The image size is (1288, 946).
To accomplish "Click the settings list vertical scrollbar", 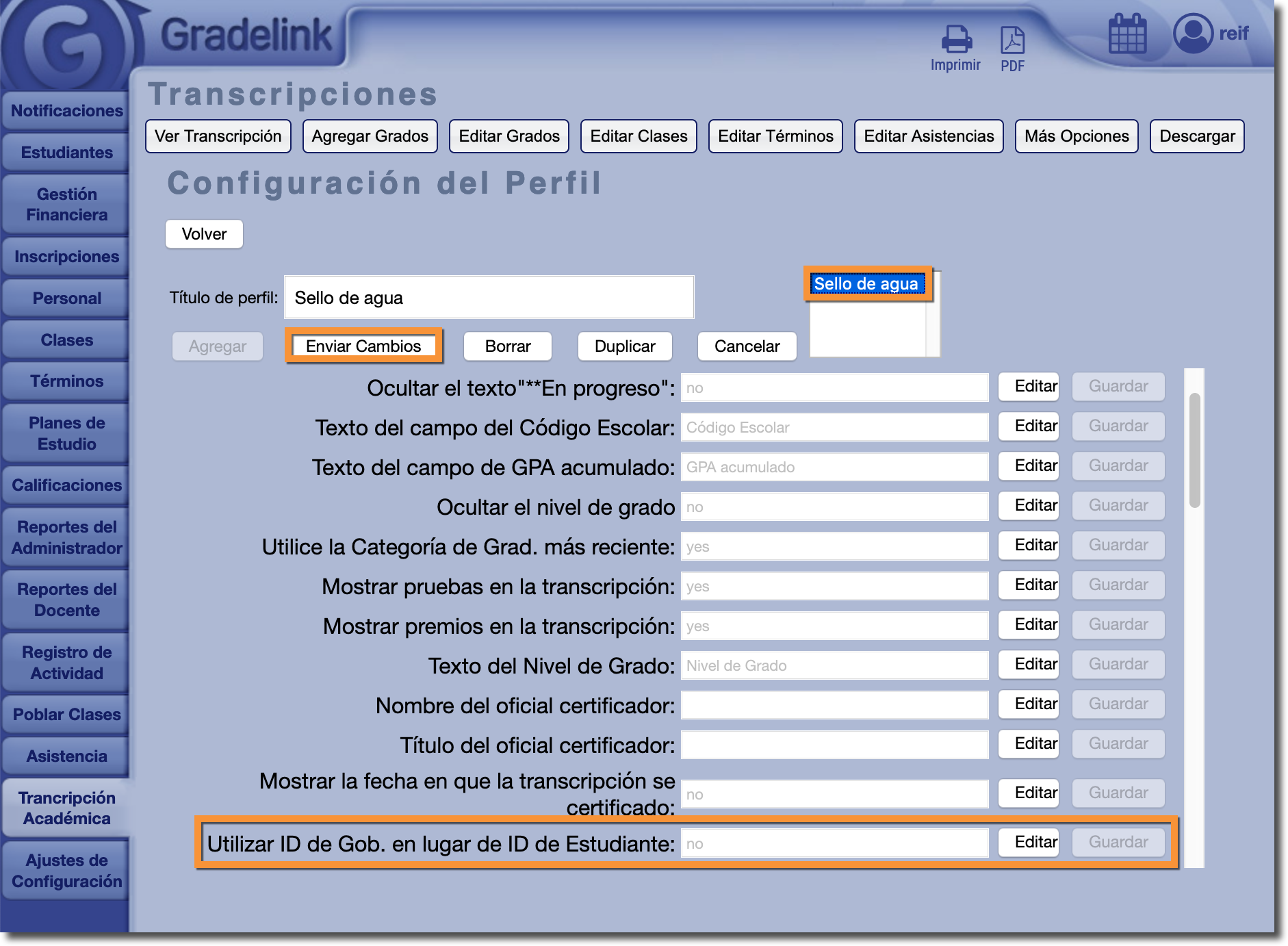I will [1194, 450].
